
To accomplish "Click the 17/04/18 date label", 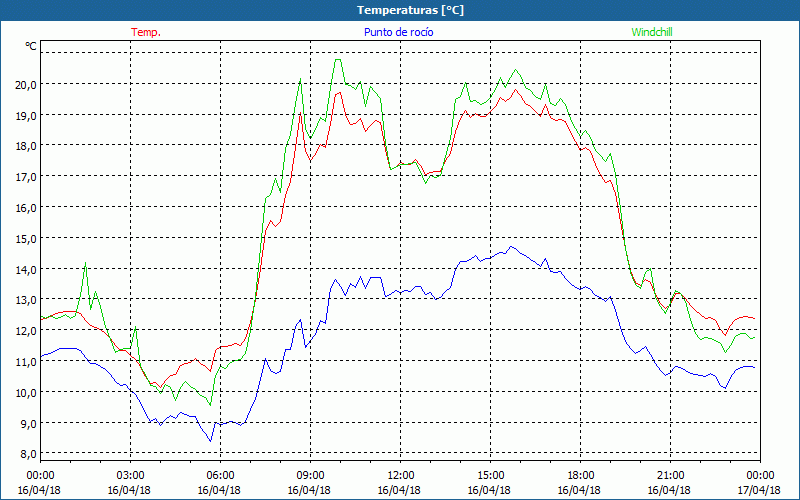I will (759, 490).
